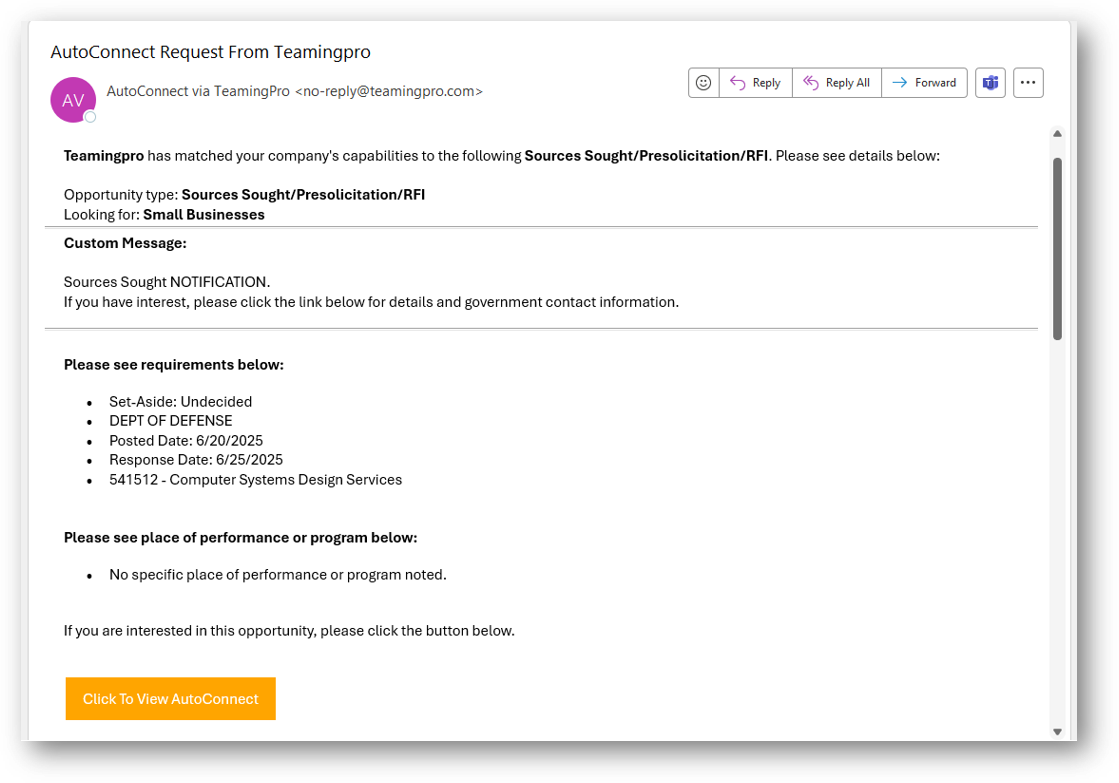Click the subject AutoConnect Request From Teamingpro
The width and height of the screenshot is (1119, 783).
(211, 52)
